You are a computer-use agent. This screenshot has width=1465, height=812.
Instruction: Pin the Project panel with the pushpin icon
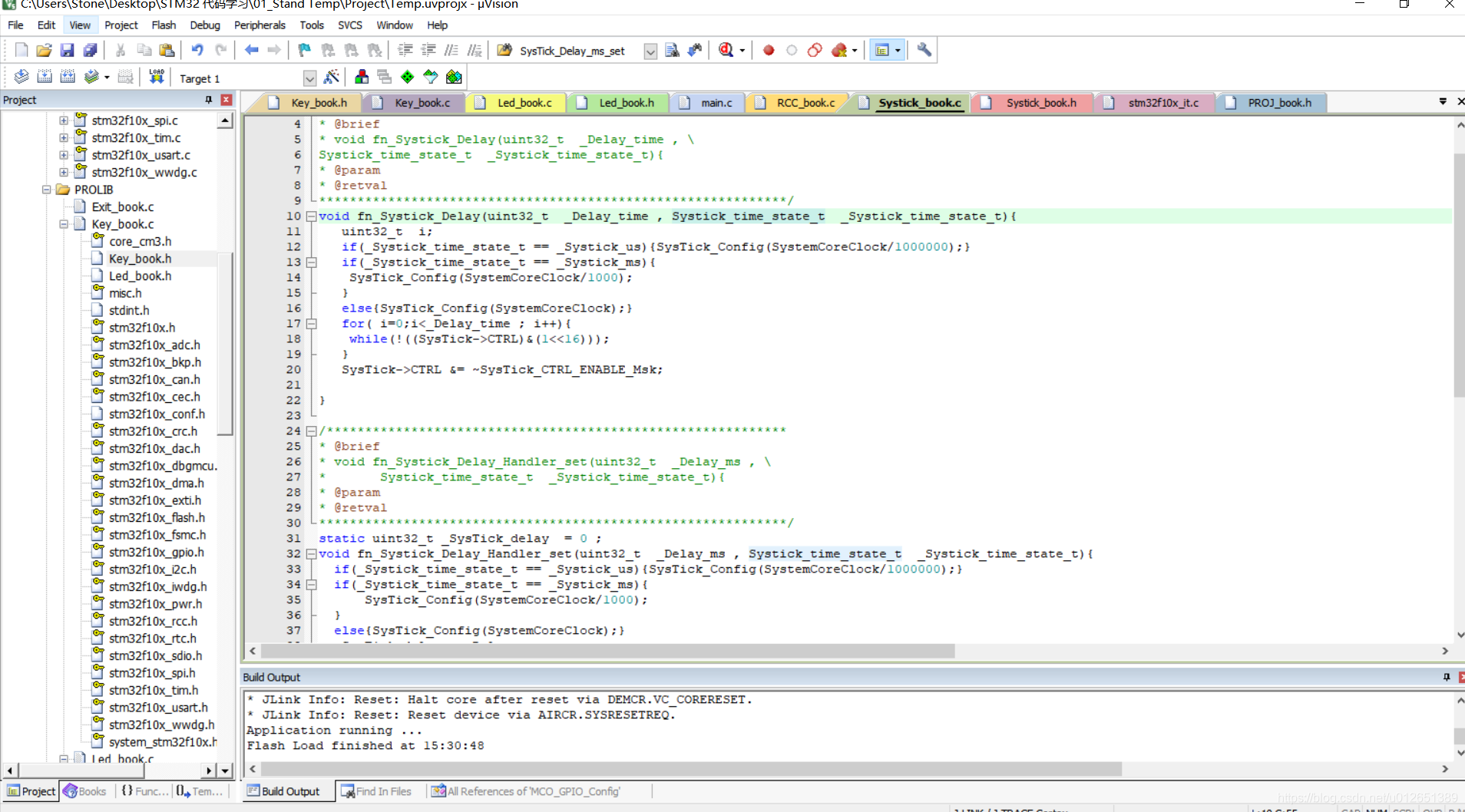coord(209,100)
